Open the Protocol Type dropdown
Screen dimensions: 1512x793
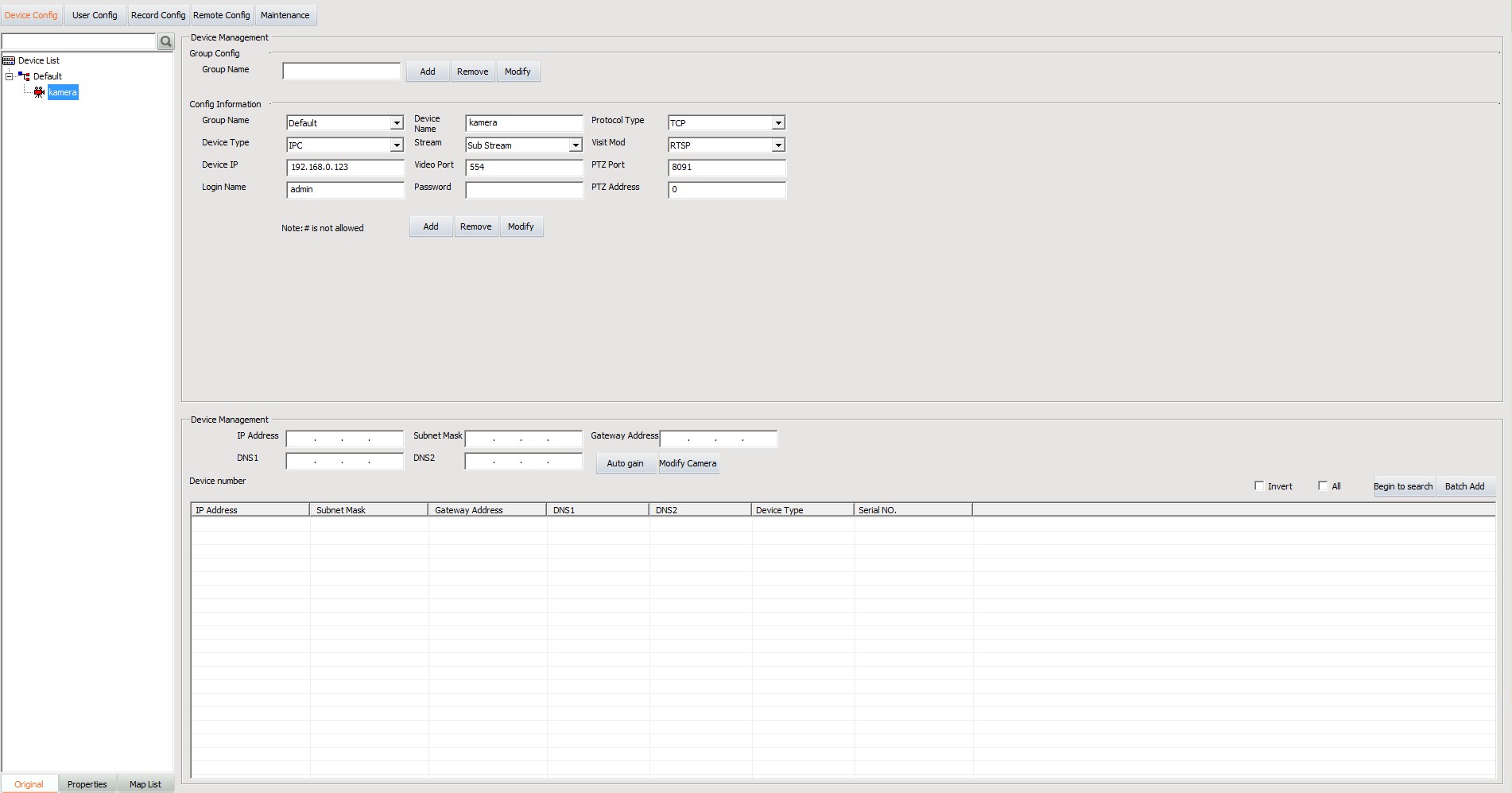(x=778, y=123)
